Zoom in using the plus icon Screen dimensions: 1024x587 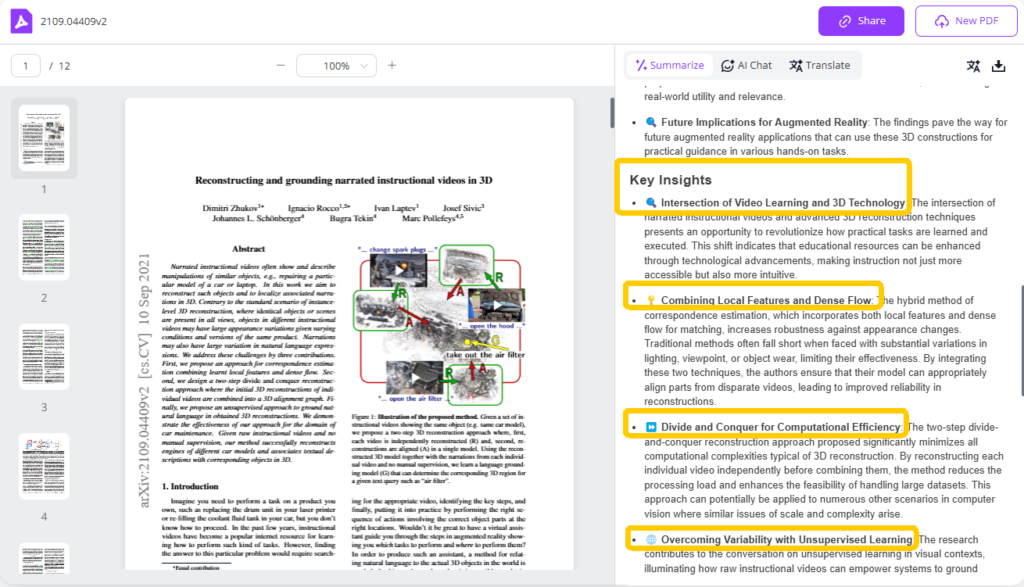[x=391, y=65]
